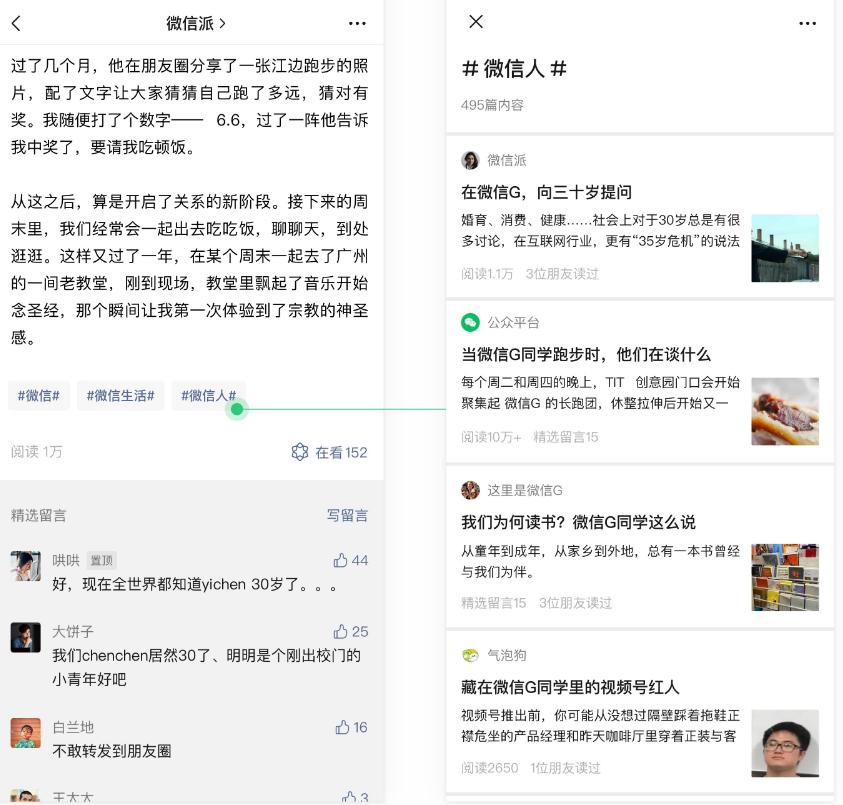Viewport: 843px width, 805px height.
Task: Close the 微信人 topic page with X
Action: [476, 22]
